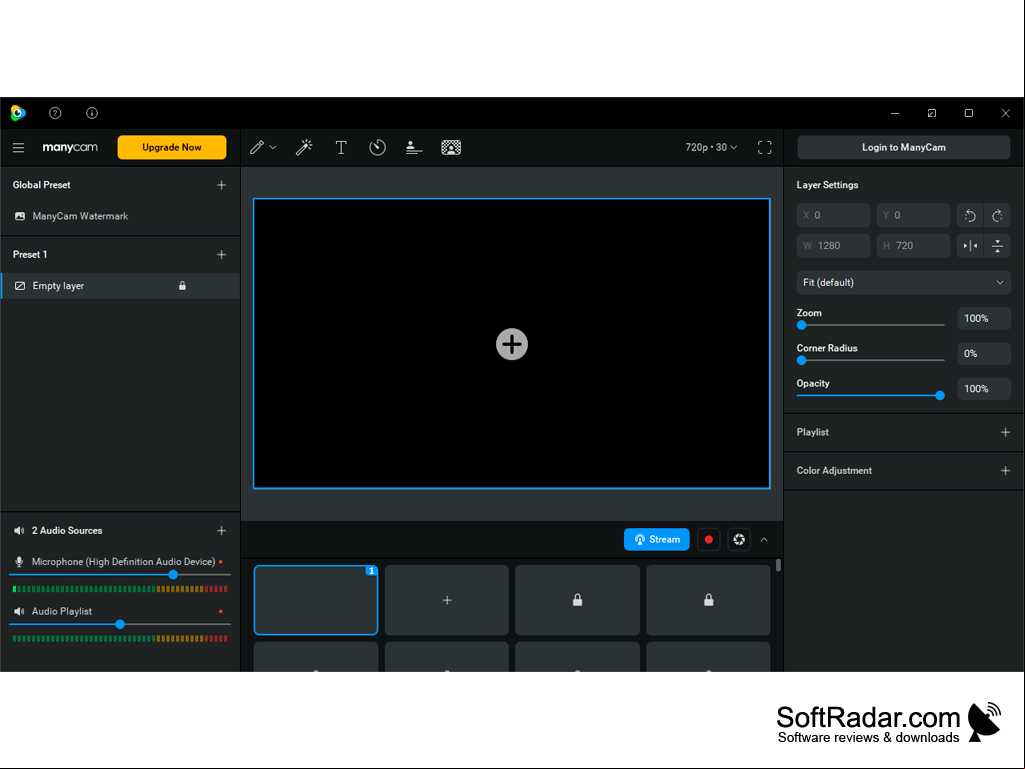Flip the layer horizontally
Viewport: 1025px width, 769px height.
(x=970, y=246)
